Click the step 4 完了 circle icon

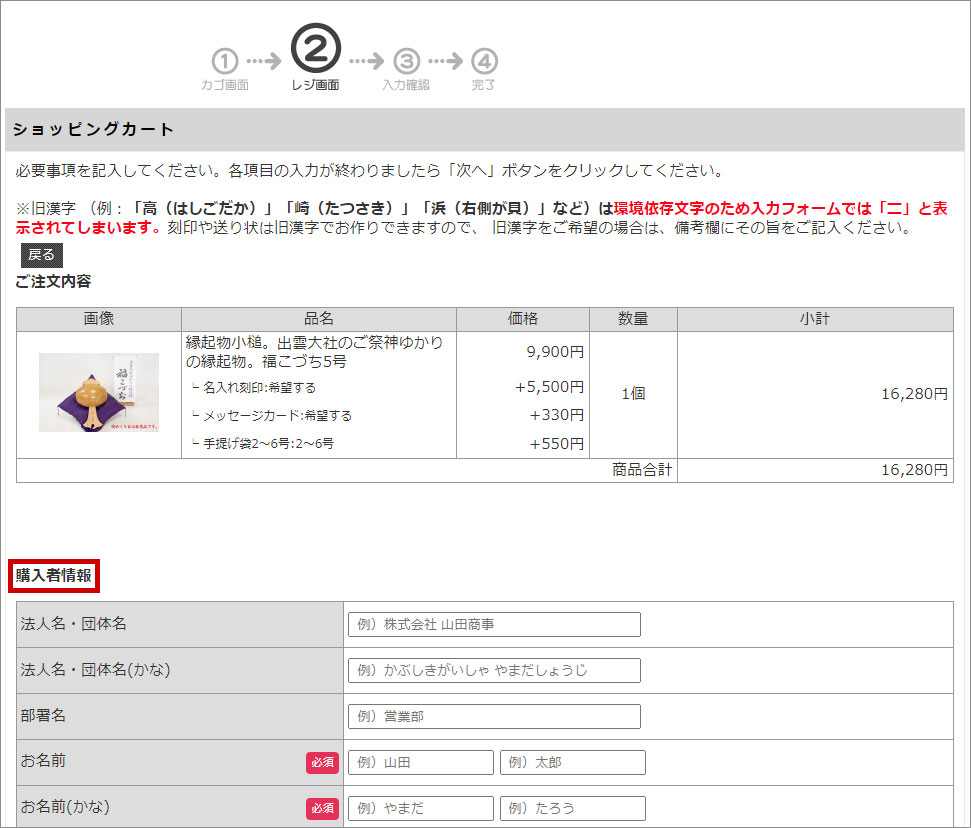[484, 61]
